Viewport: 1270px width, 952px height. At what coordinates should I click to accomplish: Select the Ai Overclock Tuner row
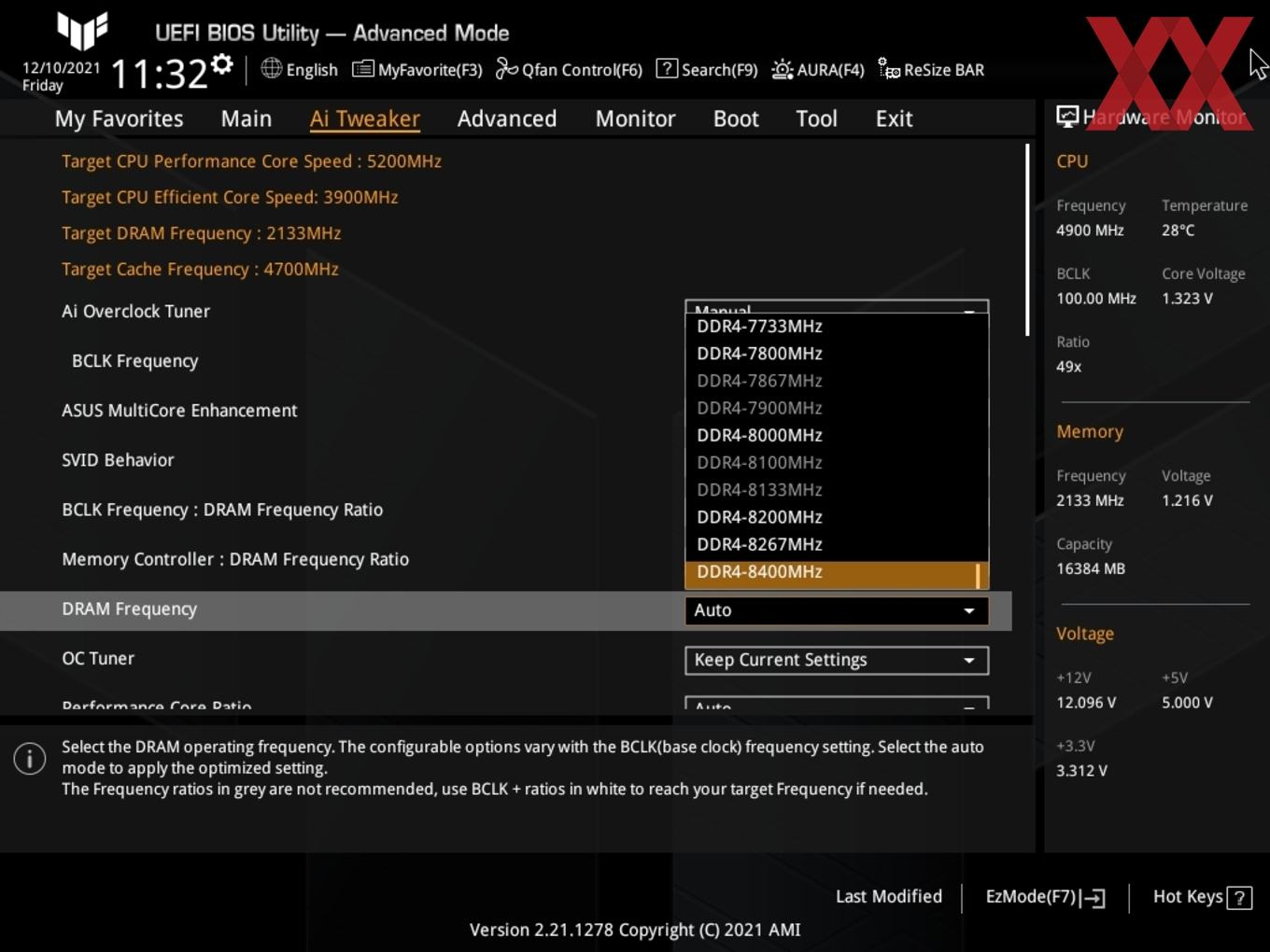[x=135, y=312]
